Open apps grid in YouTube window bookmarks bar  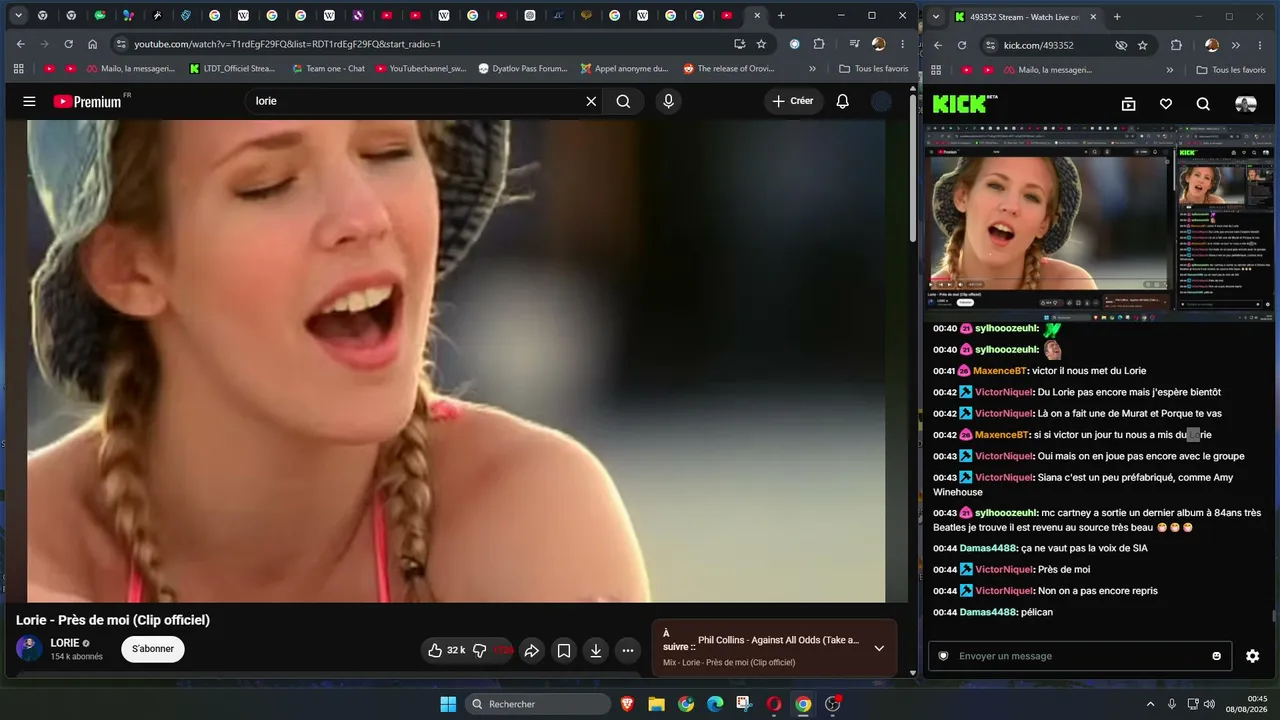point(18,69)
